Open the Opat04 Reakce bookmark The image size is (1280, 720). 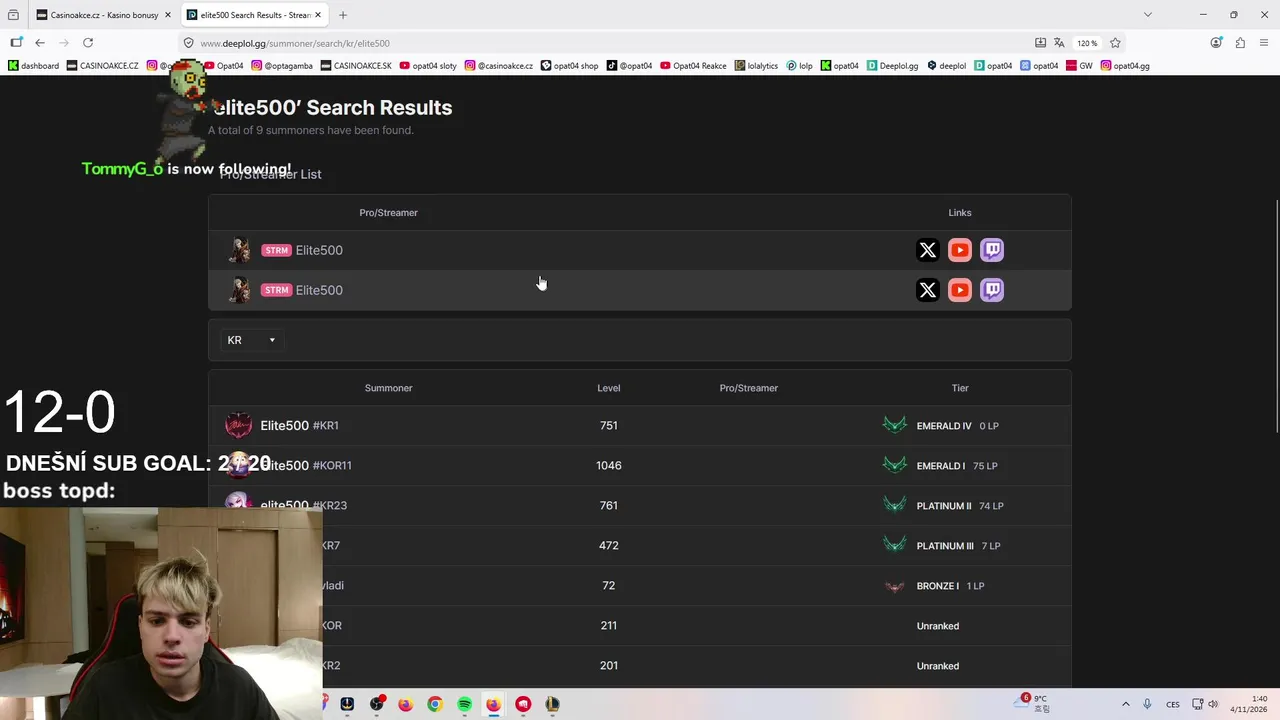click(694, 66)
